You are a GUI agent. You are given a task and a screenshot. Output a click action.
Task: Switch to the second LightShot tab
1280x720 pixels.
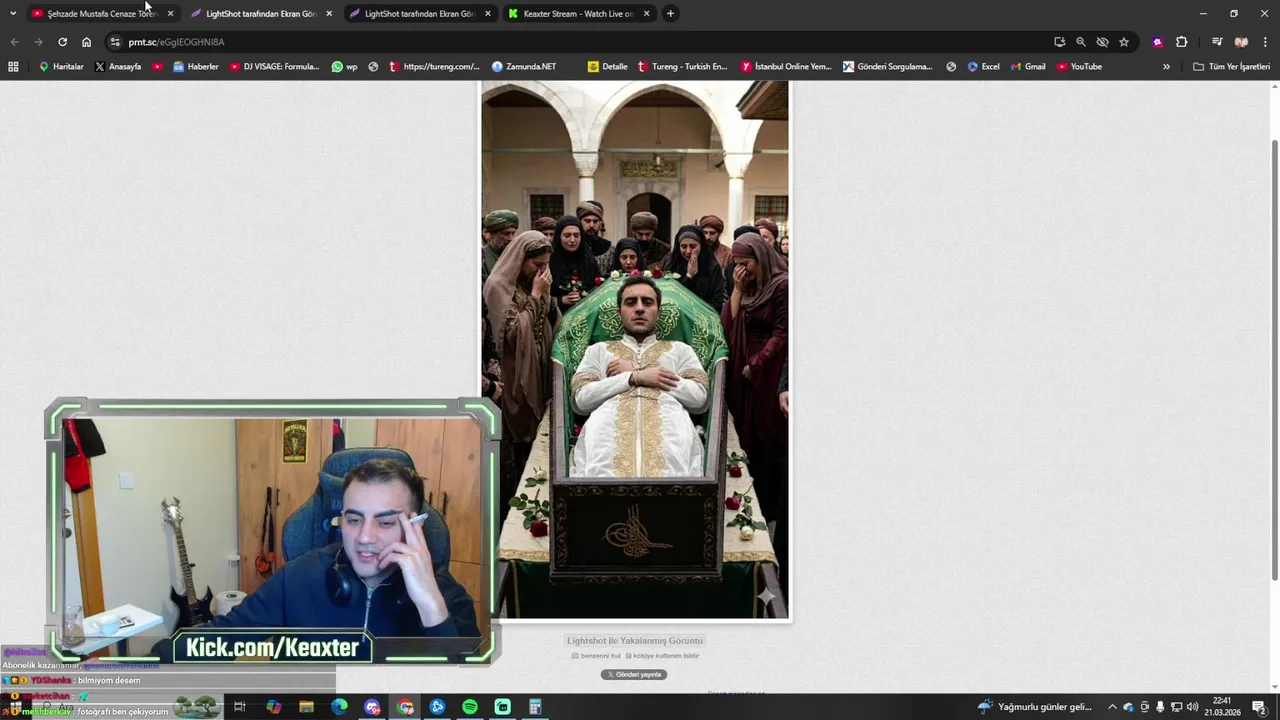point(420,14)
